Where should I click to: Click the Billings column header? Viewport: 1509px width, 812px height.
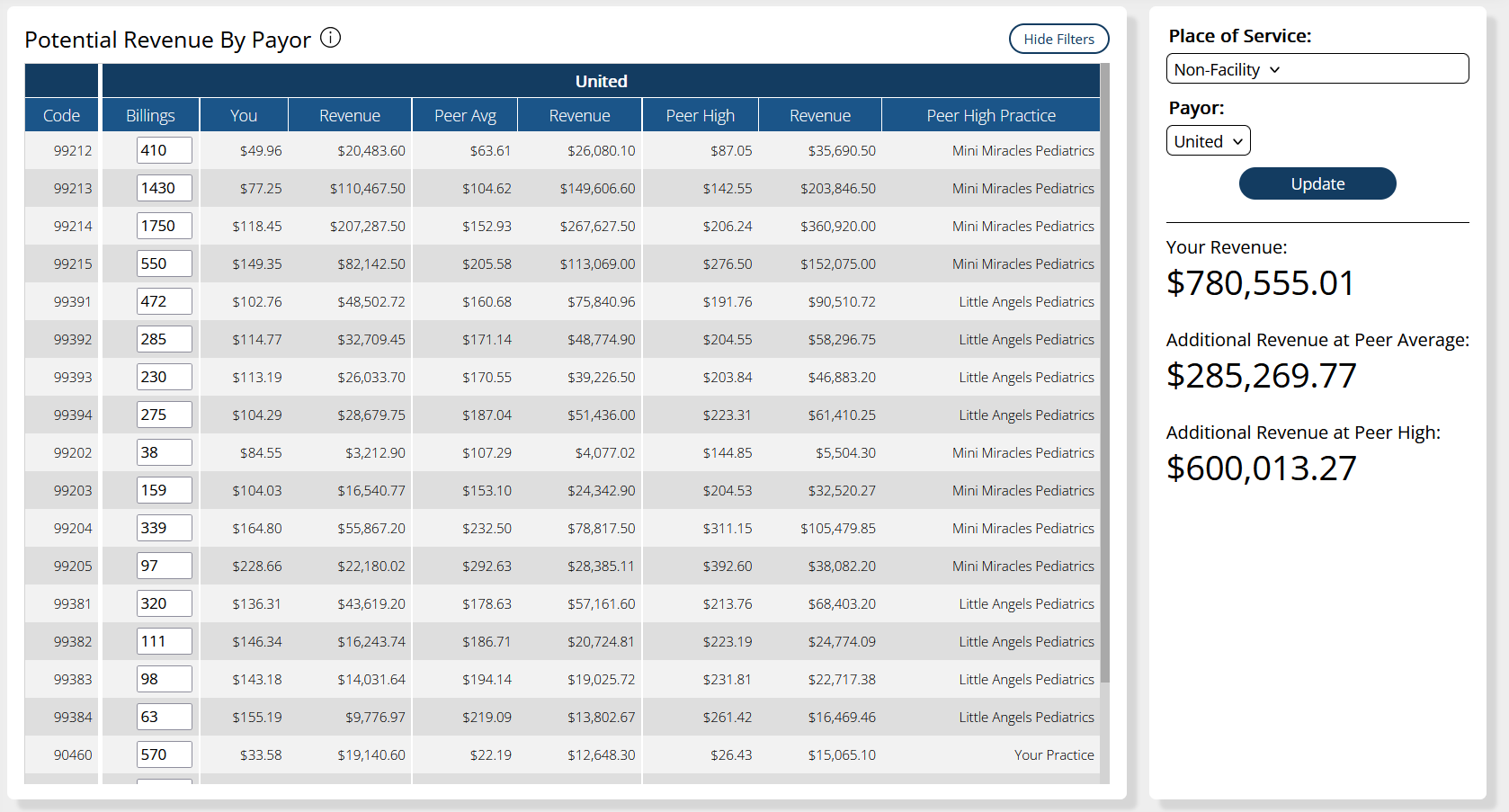150,116
